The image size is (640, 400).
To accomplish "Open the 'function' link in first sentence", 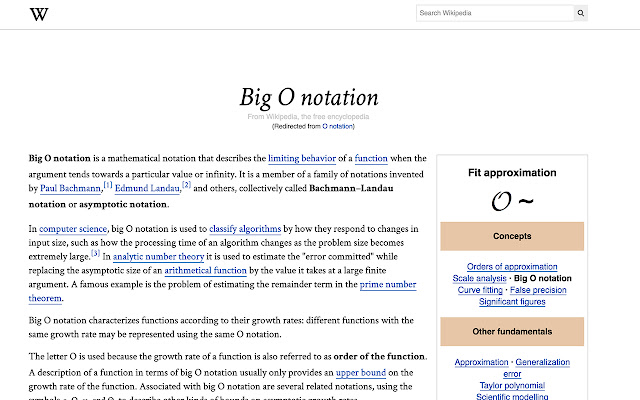I will (371, 158).
